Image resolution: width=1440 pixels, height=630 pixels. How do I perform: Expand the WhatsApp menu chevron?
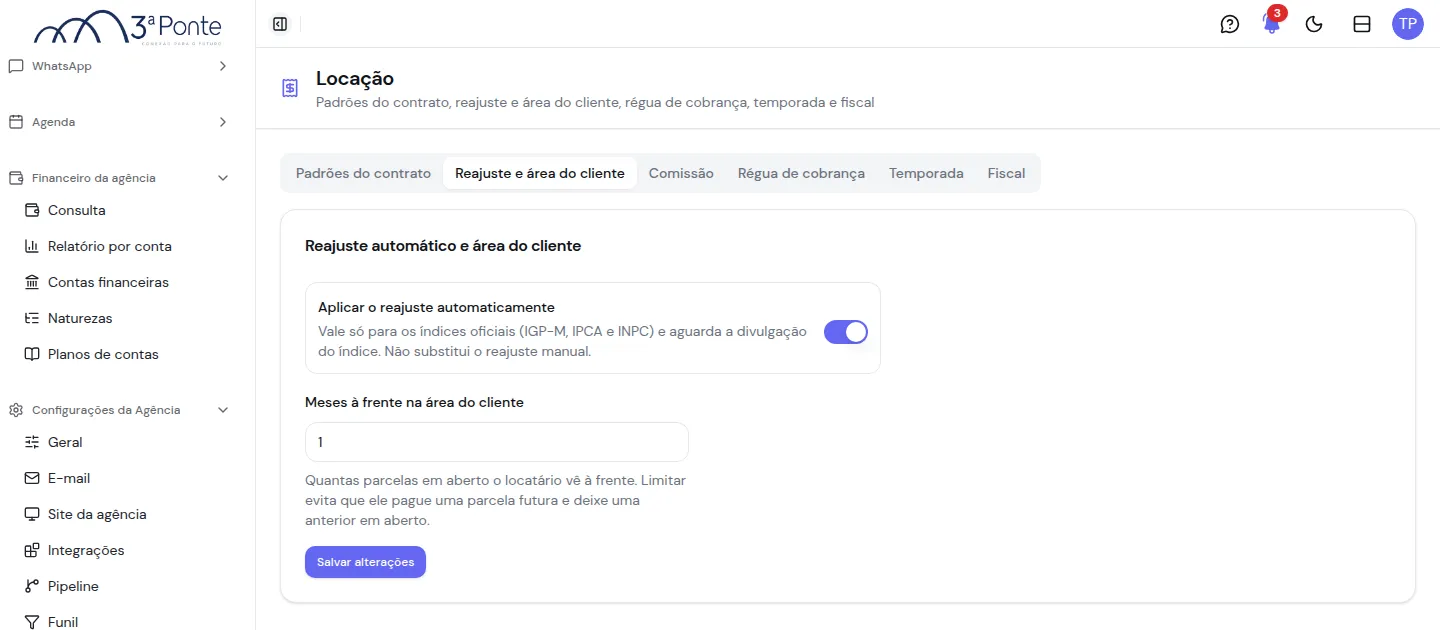coord(223,66)
